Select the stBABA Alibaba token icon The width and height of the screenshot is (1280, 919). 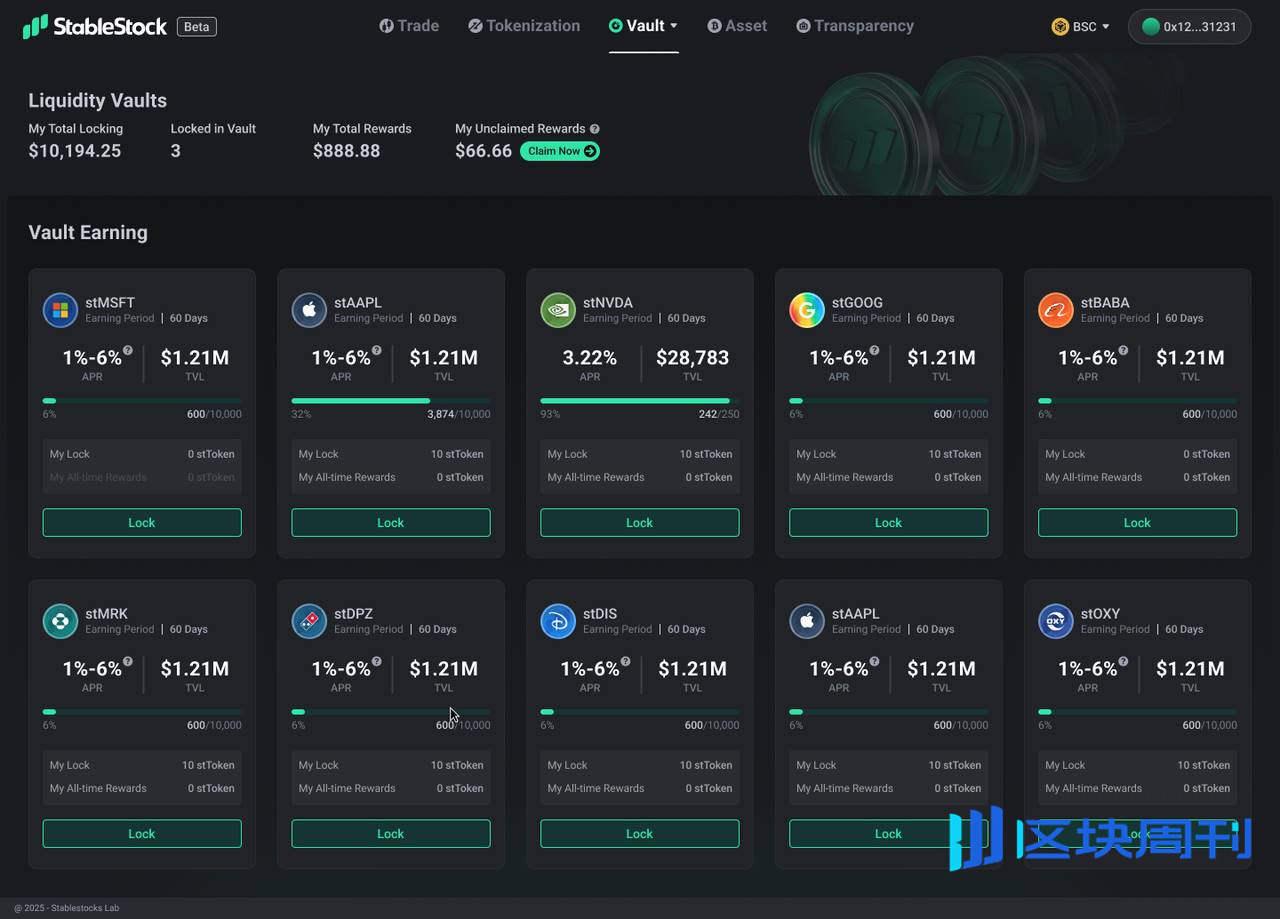click(1056, 310)
